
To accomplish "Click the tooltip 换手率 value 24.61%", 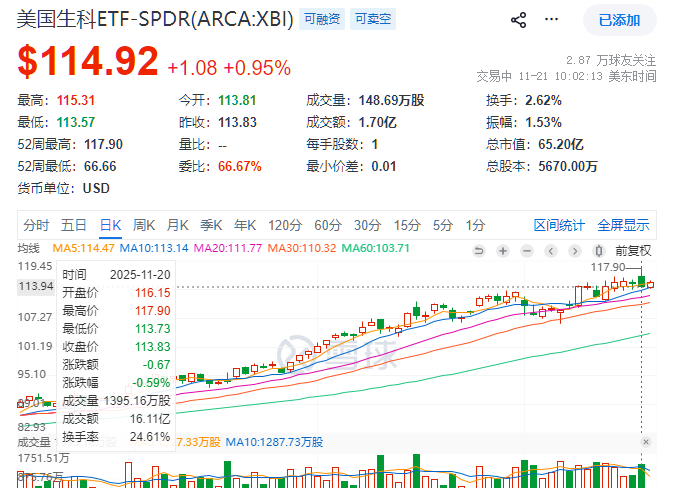I will pyautogui.click(x=150, y=437).
